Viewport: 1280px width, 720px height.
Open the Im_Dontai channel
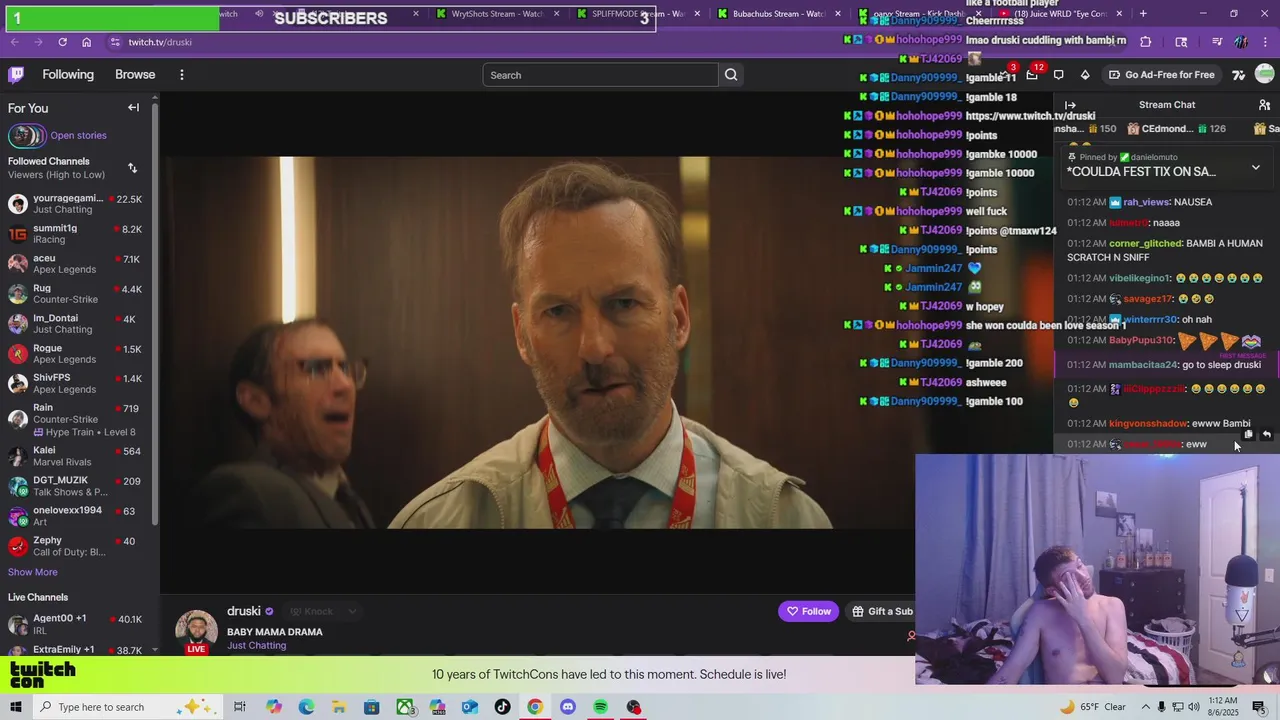point(77,324)
